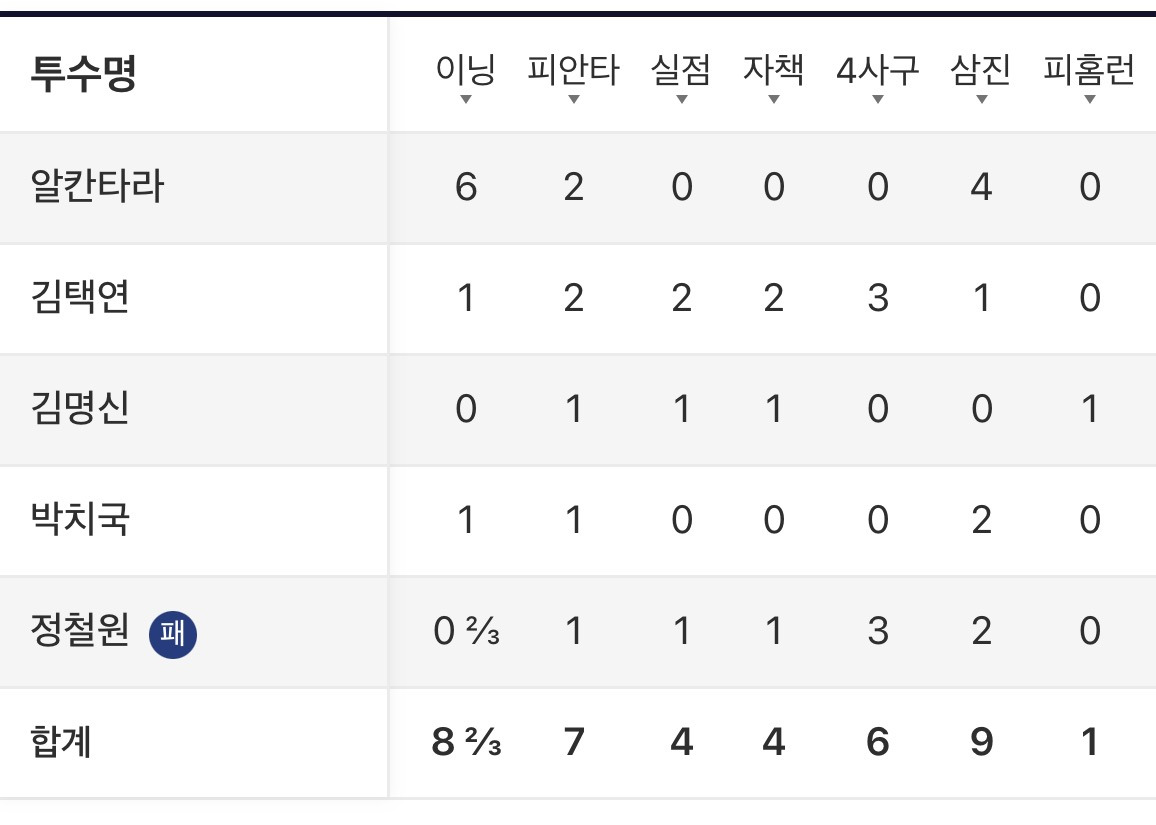This screenshot has width=1156, height=825.
Task: Select pitcher 정철원 name
Action: click(80, 630)
